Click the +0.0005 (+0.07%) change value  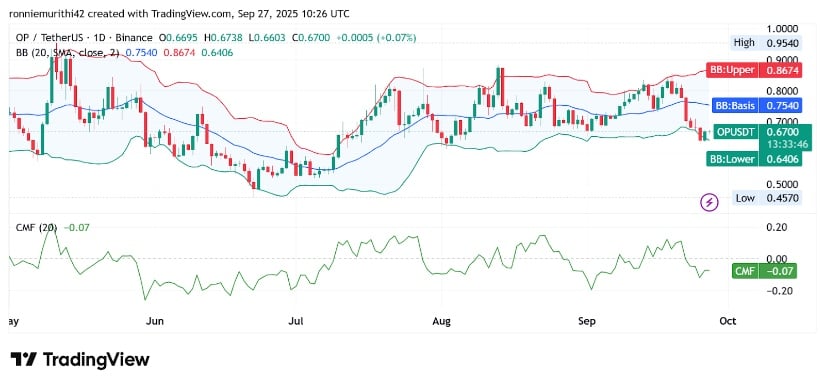377,38
